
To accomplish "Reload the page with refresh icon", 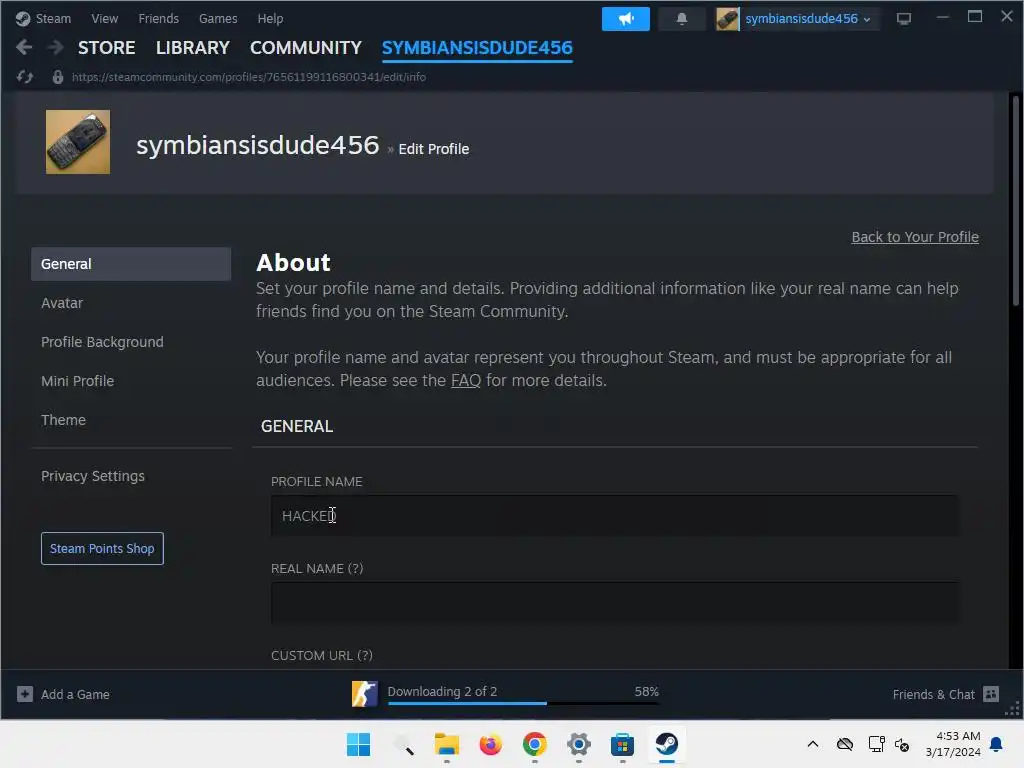I will pos(25,77).
